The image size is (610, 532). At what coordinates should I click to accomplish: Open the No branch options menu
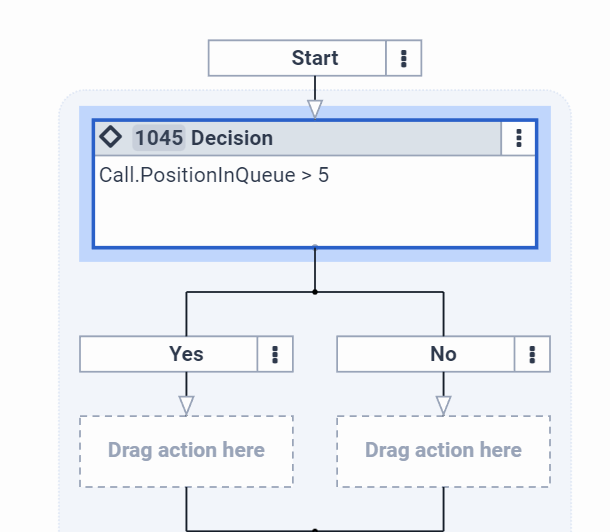click(x=532, y=354)
